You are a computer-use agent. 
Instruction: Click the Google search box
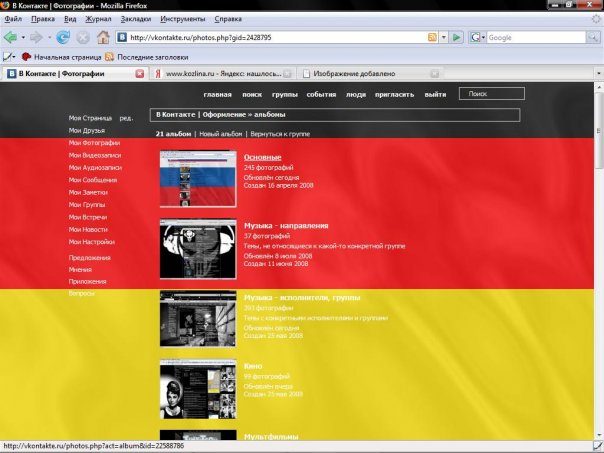coord(536,37)
